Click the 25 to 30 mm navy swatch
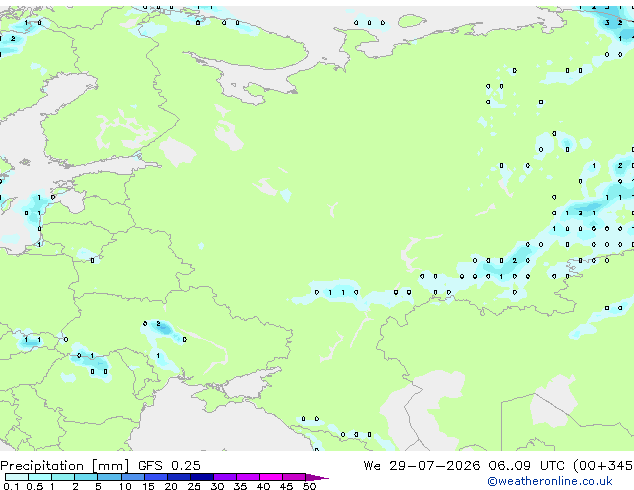This screenshot has height=490, width=634. click(x=201, y=477)
